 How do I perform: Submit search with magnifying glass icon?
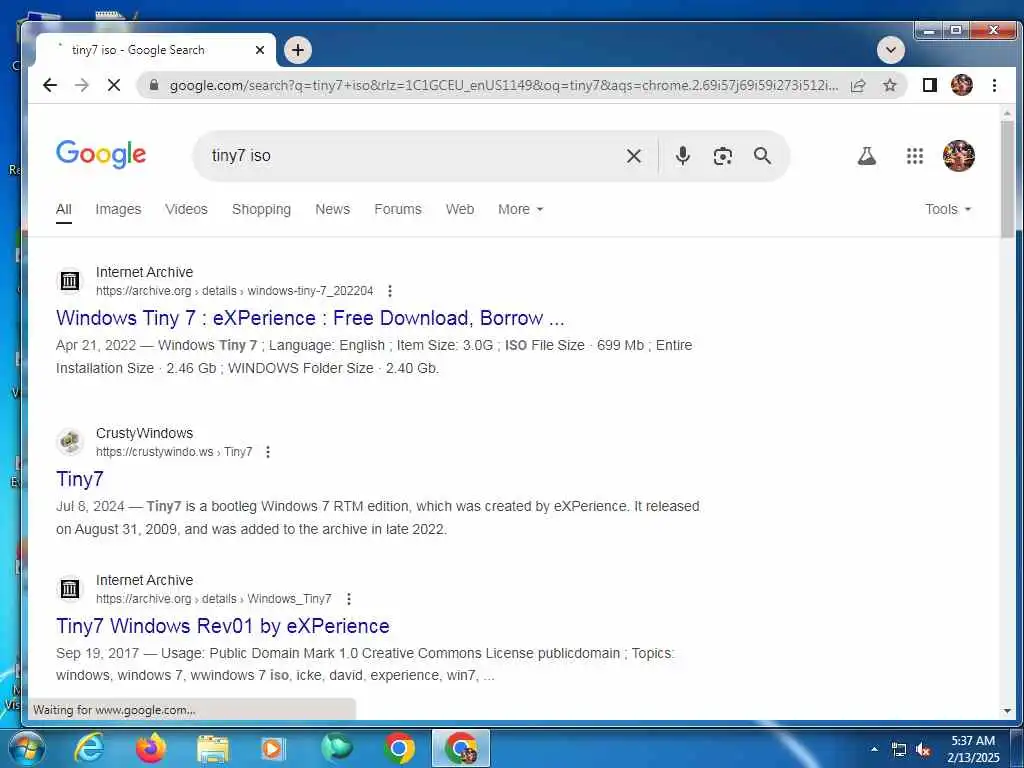[762, 156]
